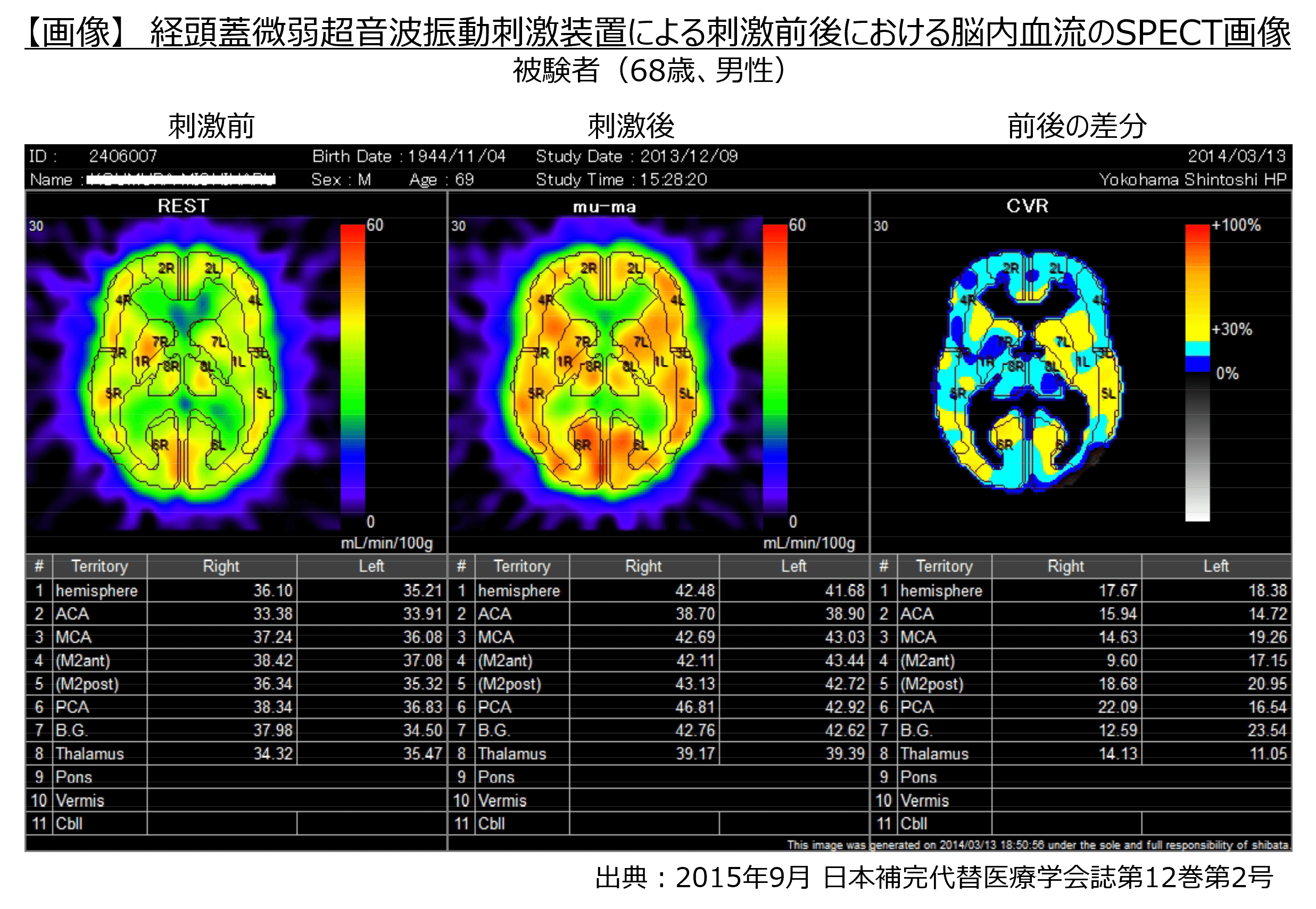Click the CVR difference brain map
The height and width of the screenshot is (909, 1316).
pyautogui.click(x=1028, y=370)
